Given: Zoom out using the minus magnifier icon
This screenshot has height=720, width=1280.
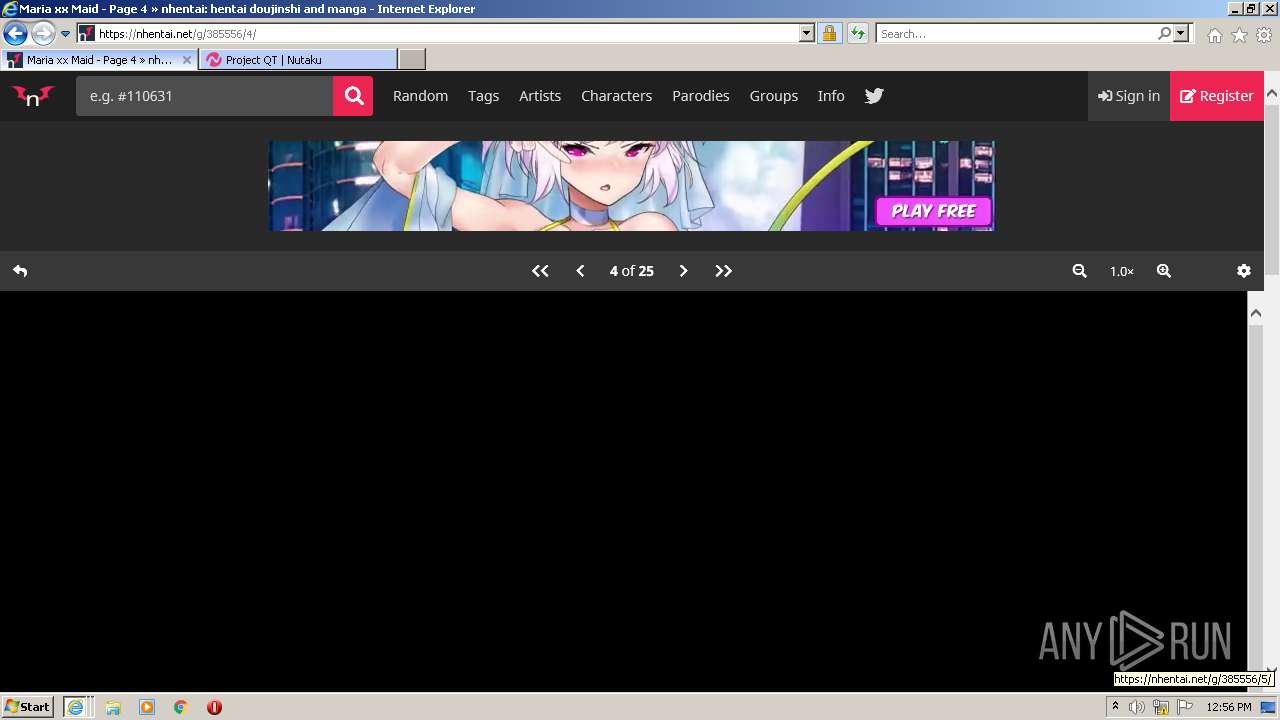Looking at the screenshot, I should pos(1079,271).
